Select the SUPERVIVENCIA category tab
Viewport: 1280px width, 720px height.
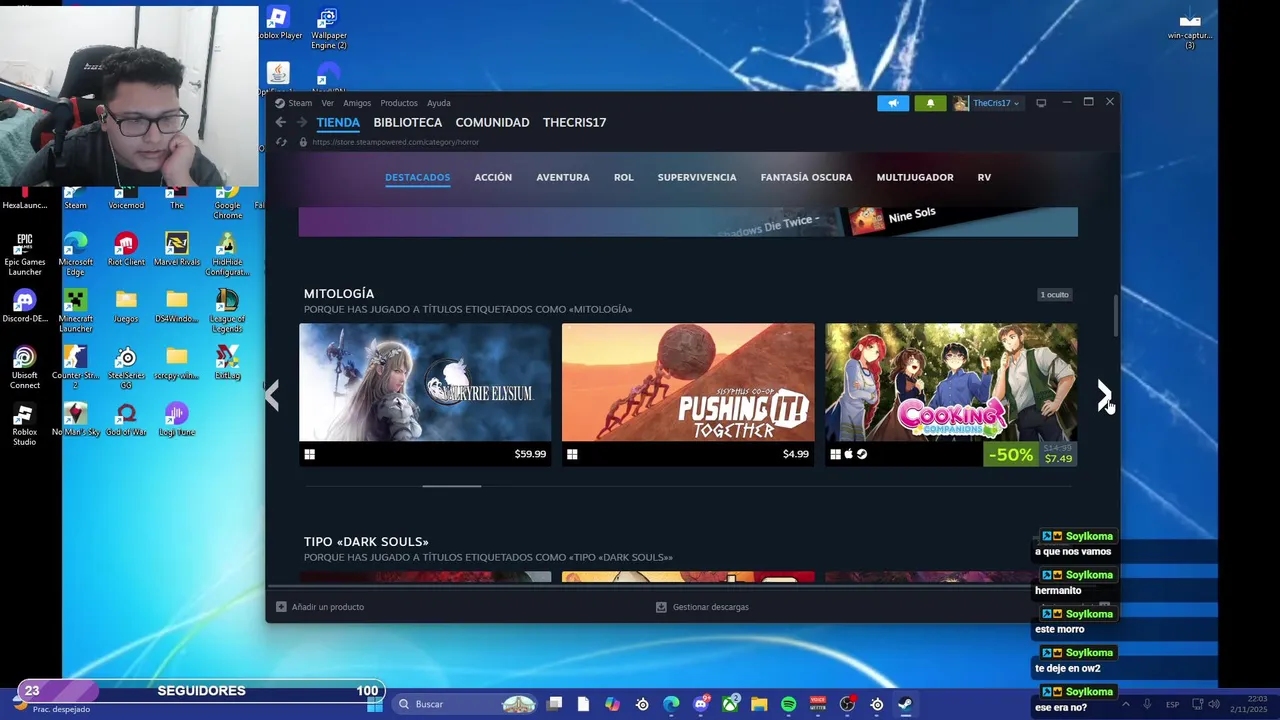click(697, 177)
